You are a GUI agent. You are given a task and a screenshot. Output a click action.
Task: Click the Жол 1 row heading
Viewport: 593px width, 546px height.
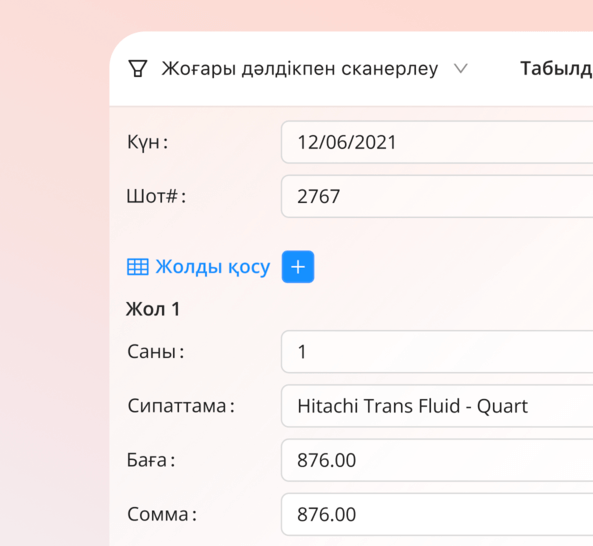153,309
